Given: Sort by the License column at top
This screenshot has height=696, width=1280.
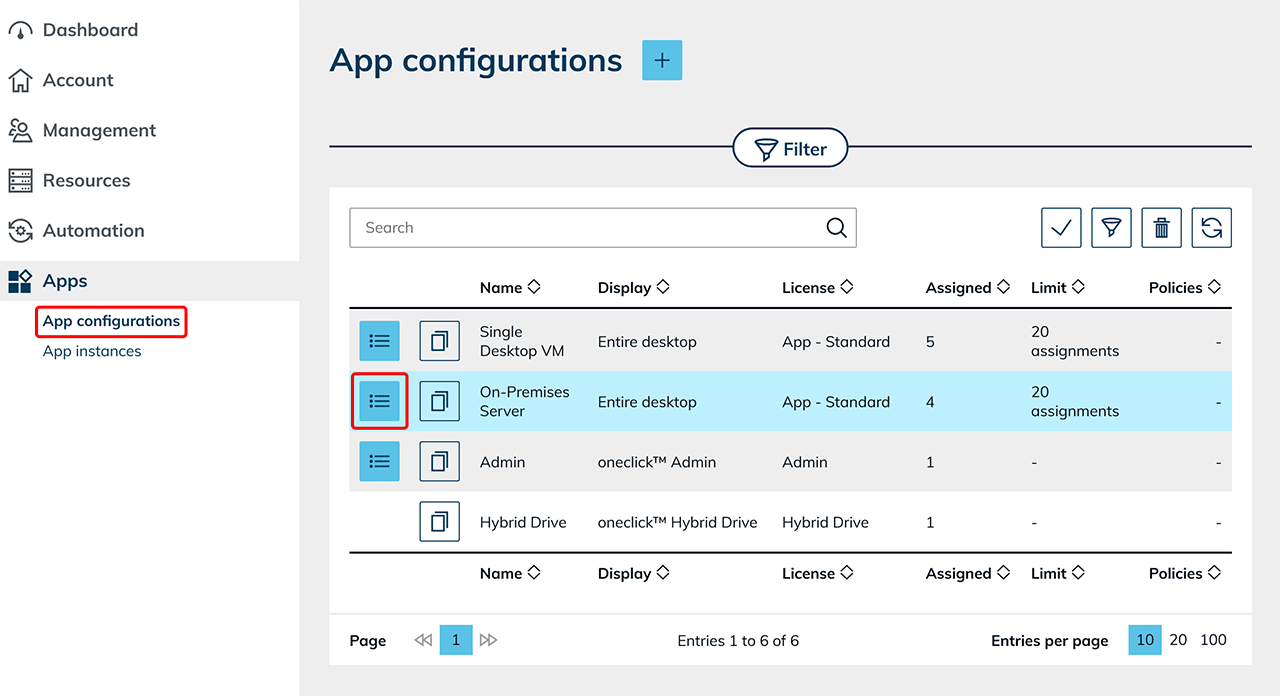Looking at the screenshot, I should (x=817, y=287).
